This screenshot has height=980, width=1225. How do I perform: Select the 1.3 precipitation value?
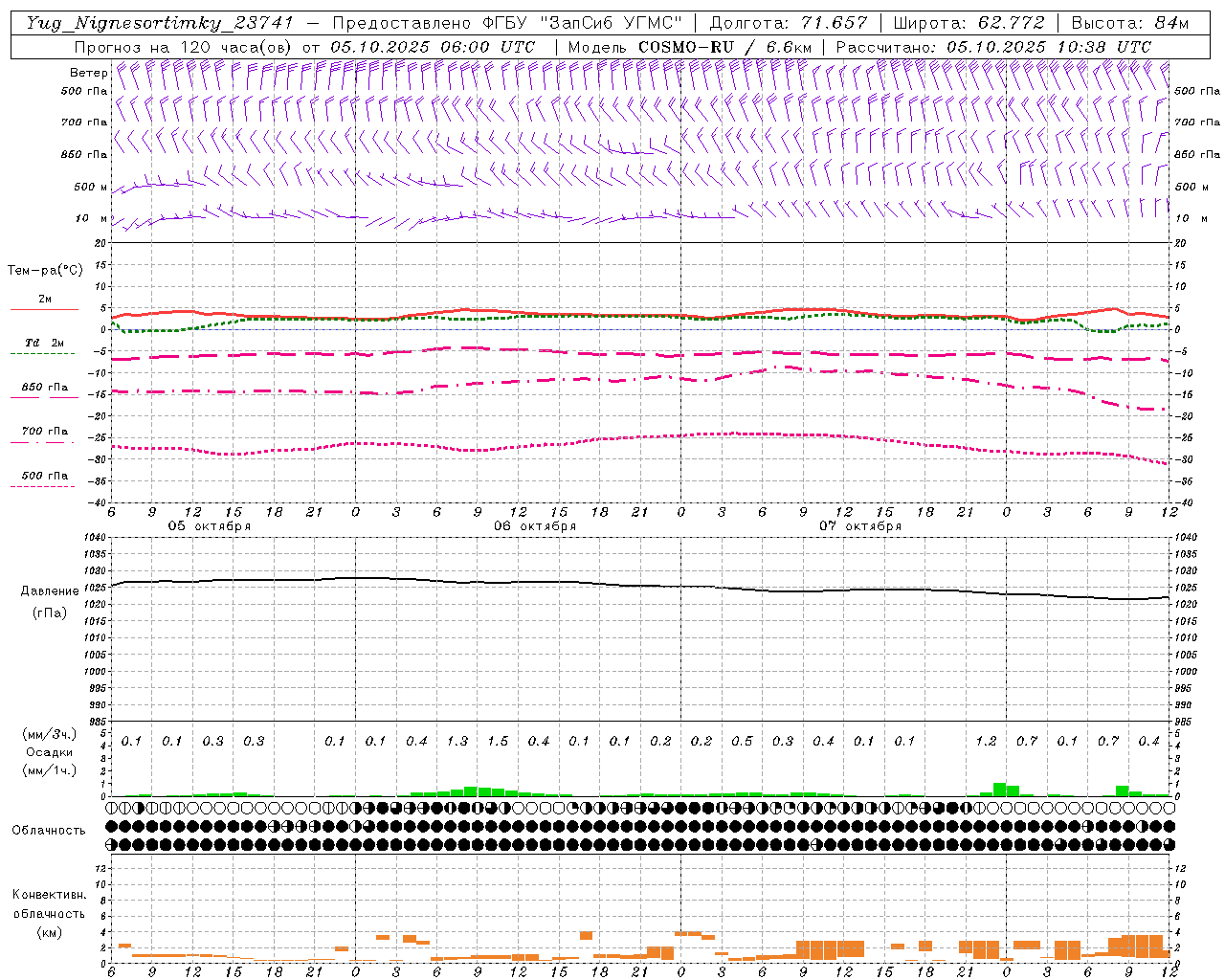[x=457, y=742]
